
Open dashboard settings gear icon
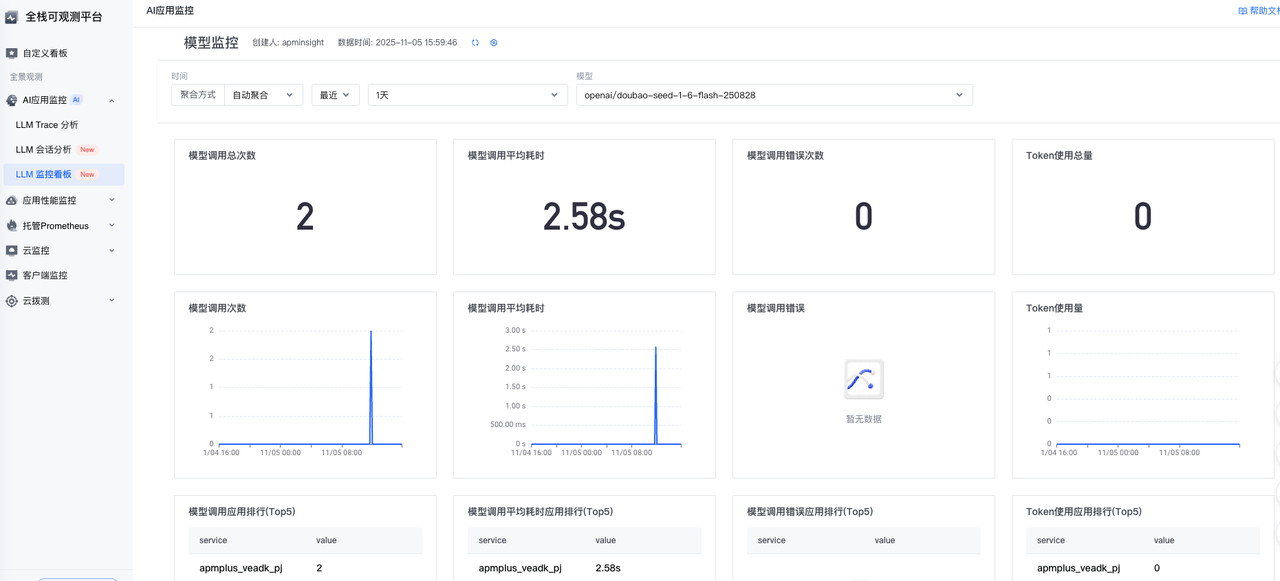pyautogui.click(x=494, y=43)
